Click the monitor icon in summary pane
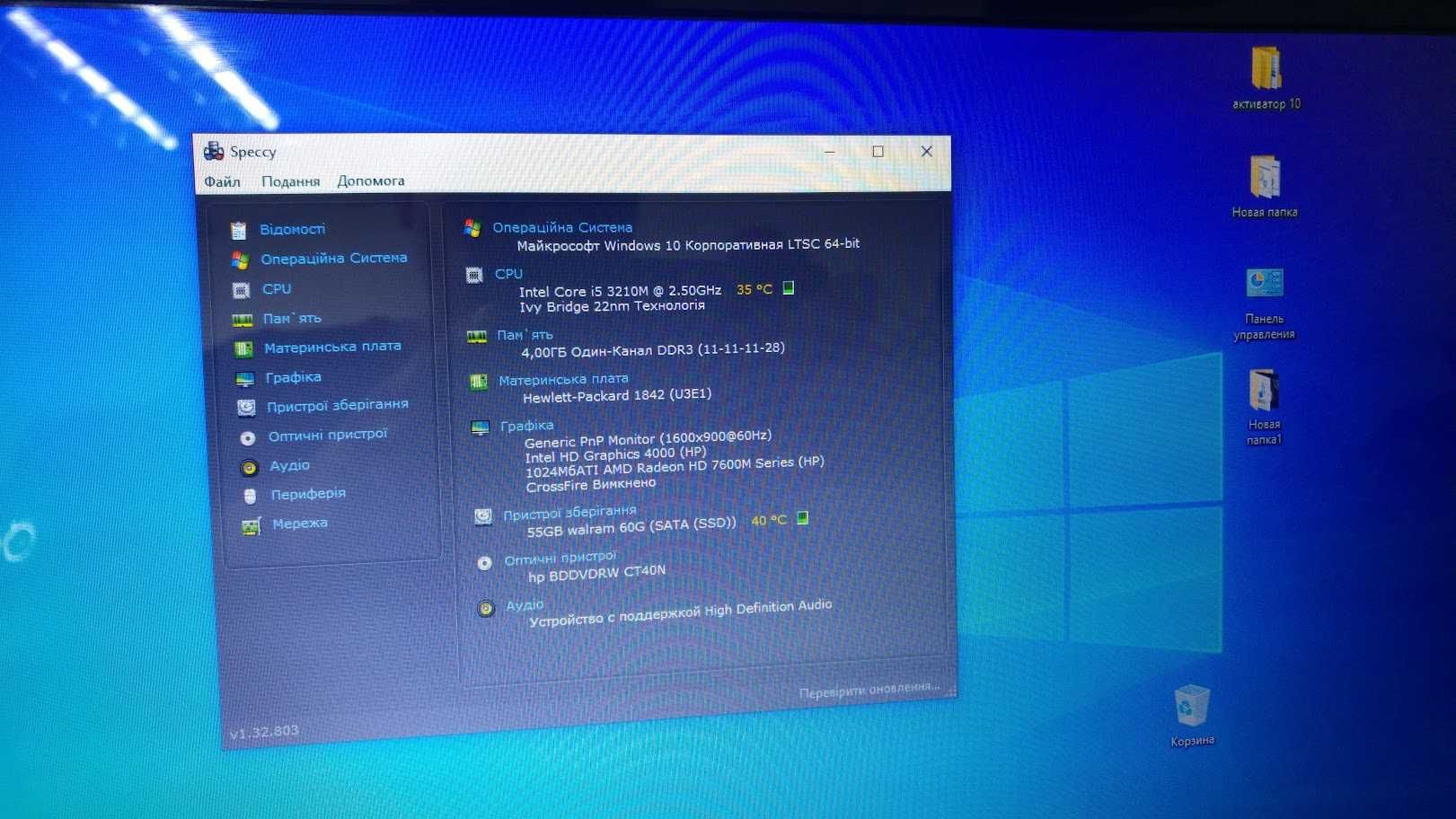Image resolution: width=1456 pixels, height=819 pixels. 481,427
